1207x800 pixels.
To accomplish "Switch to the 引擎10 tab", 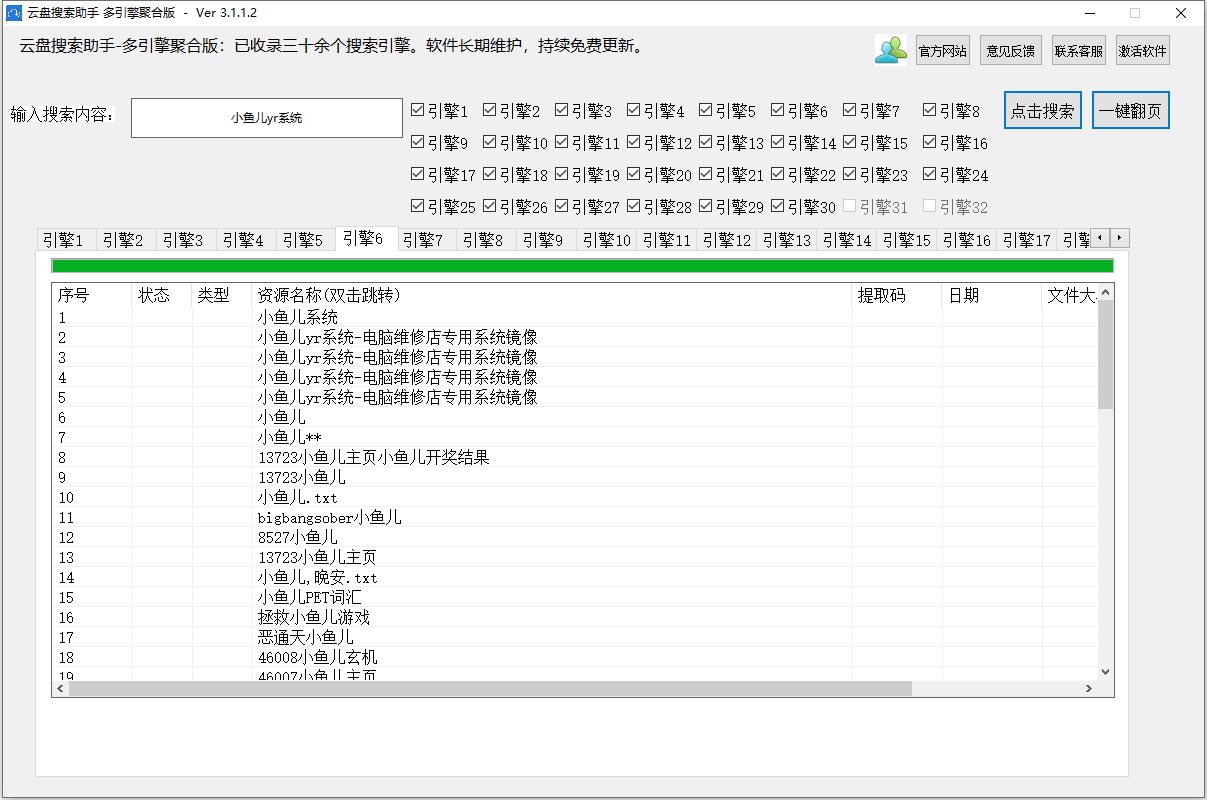I will click(607, 240).
